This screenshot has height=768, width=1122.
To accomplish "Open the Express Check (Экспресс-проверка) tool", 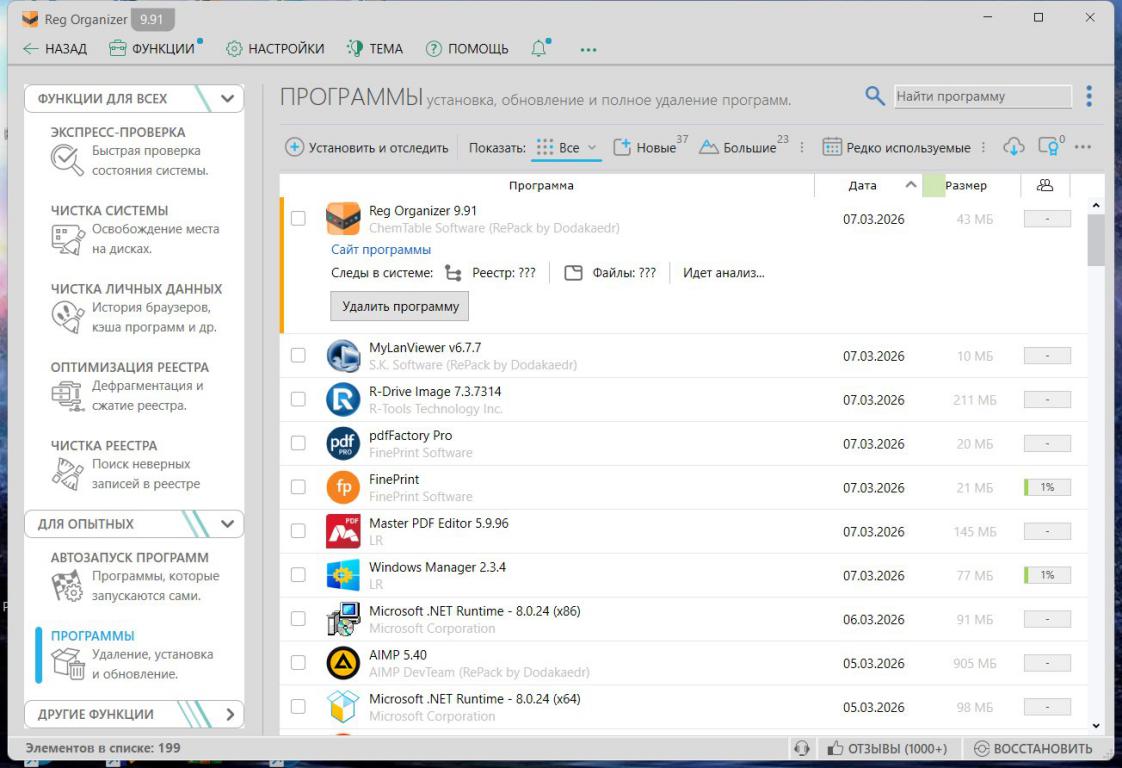I will [118, 132].
